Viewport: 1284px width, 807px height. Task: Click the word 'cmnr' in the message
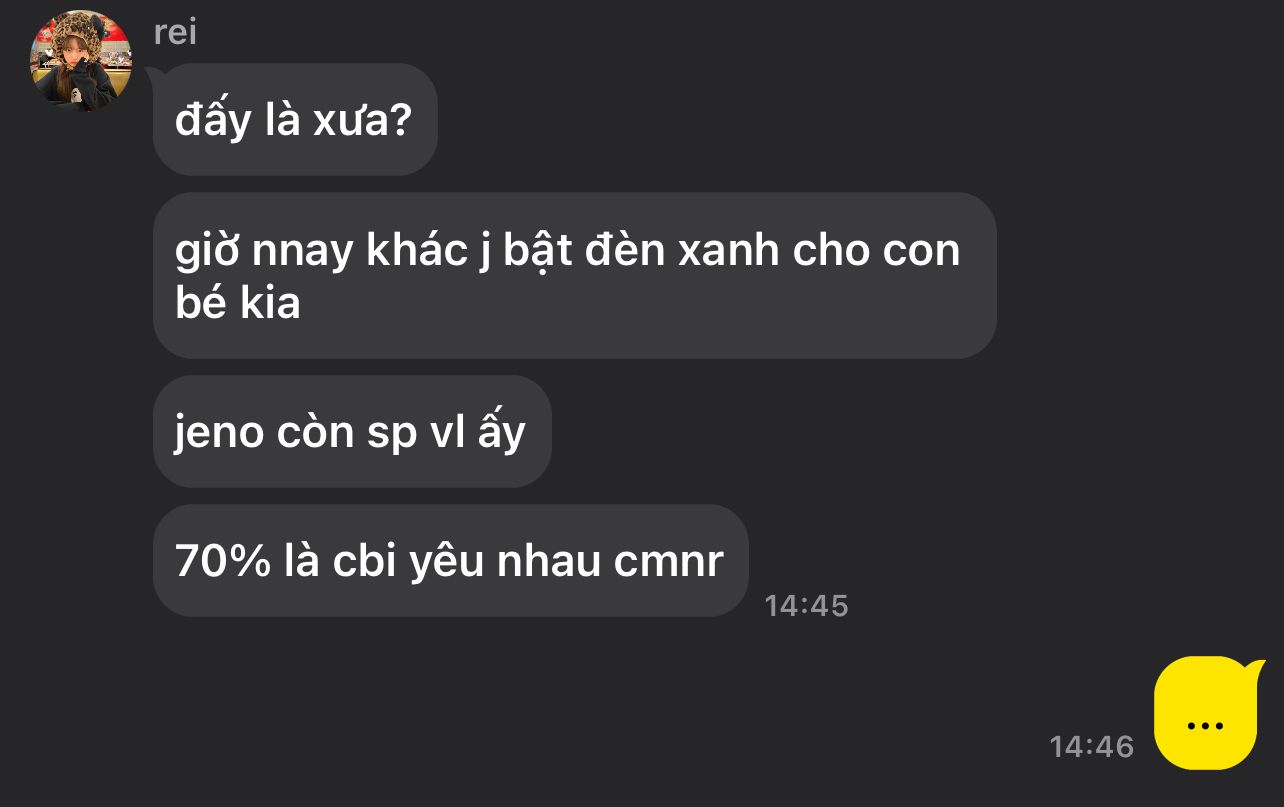[x=668, y=561]
